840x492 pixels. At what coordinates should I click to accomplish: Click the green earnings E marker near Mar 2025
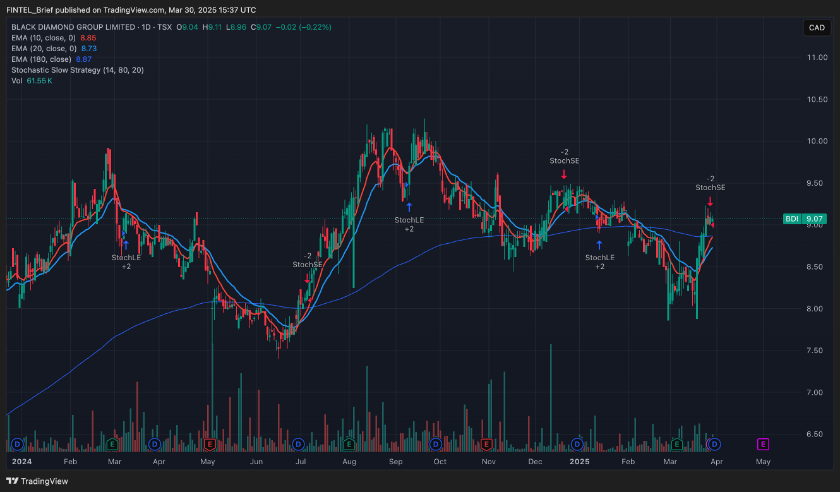click(x=677, y=444)
